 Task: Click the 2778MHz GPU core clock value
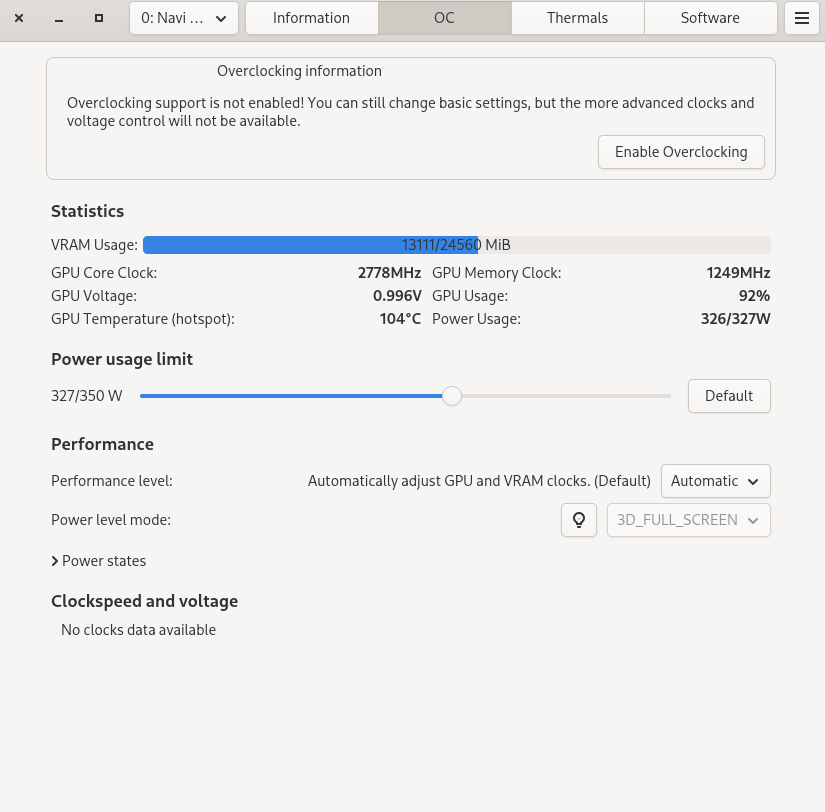(389, 273)
